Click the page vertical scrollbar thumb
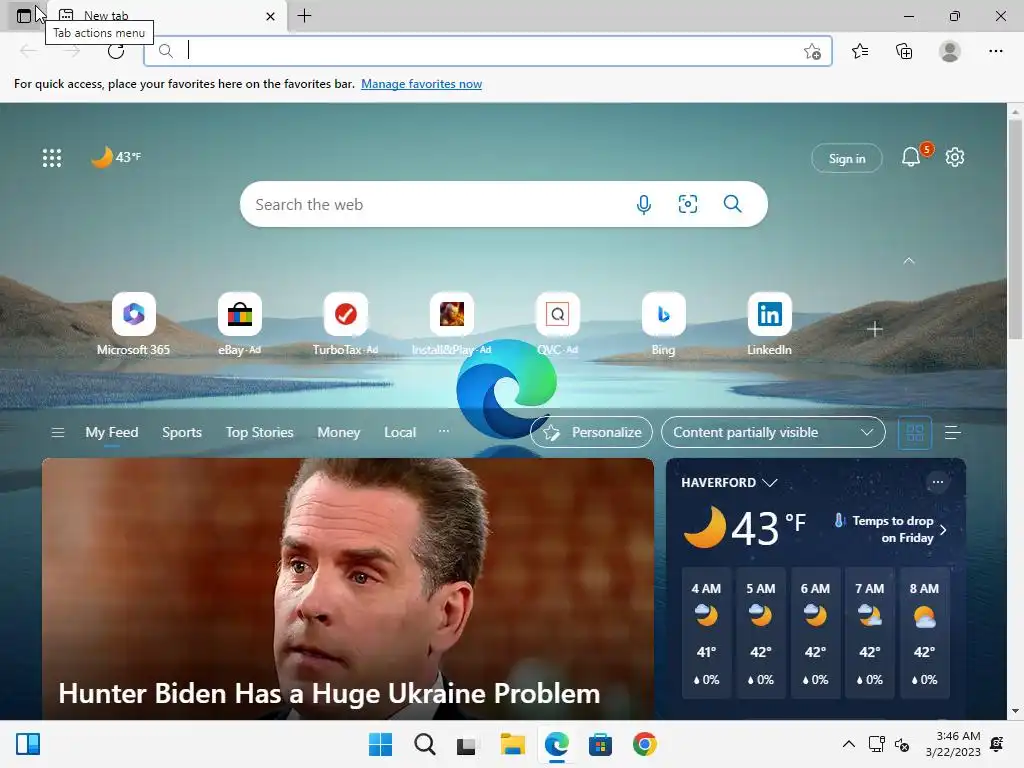This screenshot has width=1024, height=768. pos(1015,229)
